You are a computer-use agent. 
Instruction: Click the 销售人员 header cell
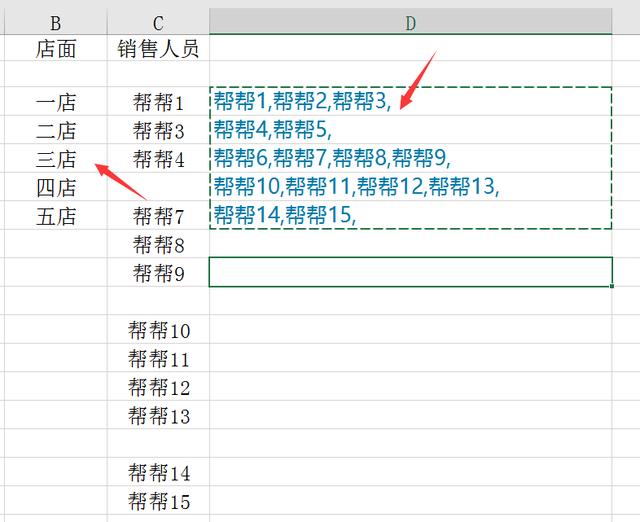click(x=159, y=49)
